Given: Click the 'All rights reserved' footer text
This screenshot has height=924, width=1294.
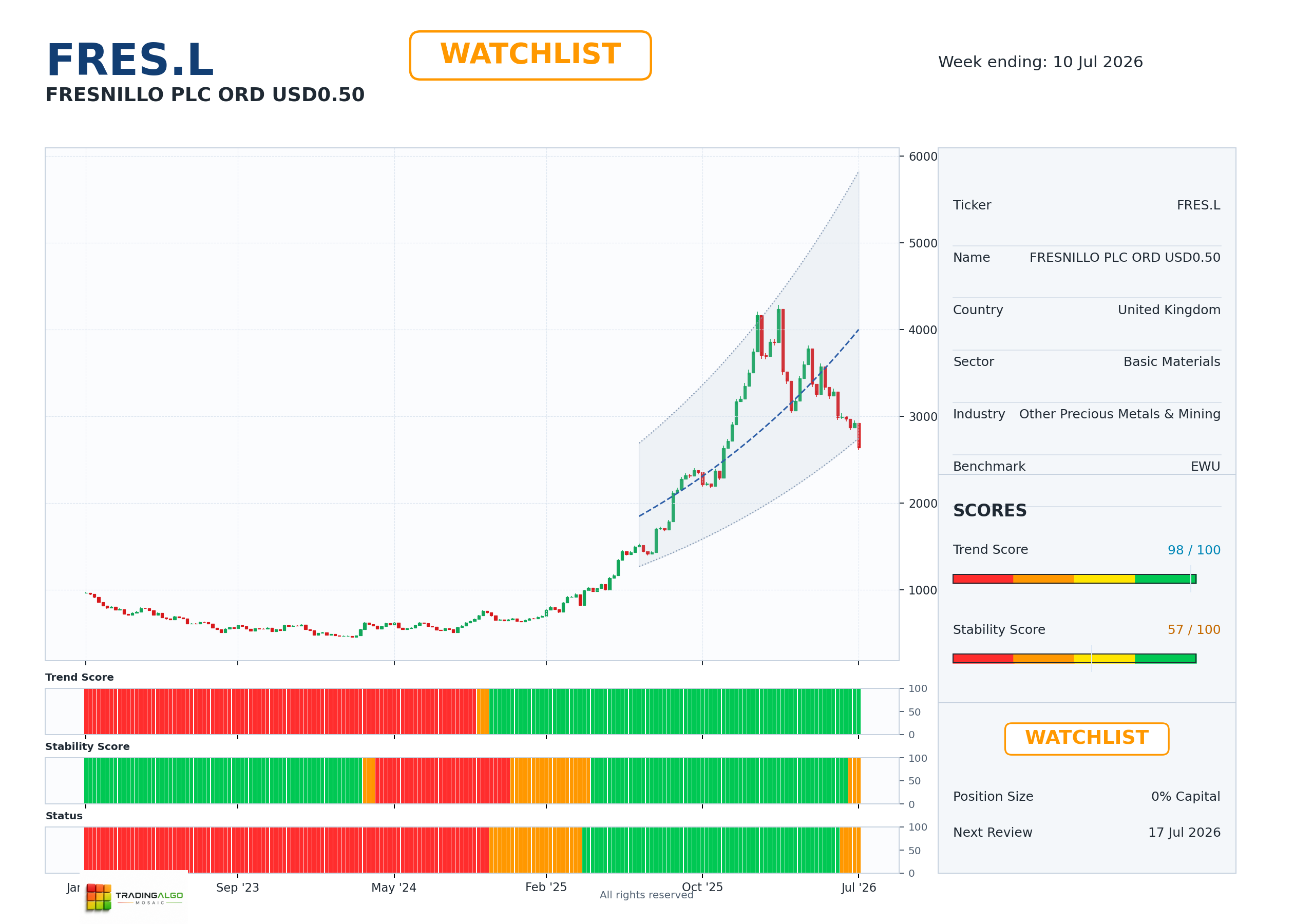Looking at the screenshot, I should coord(646,895).
